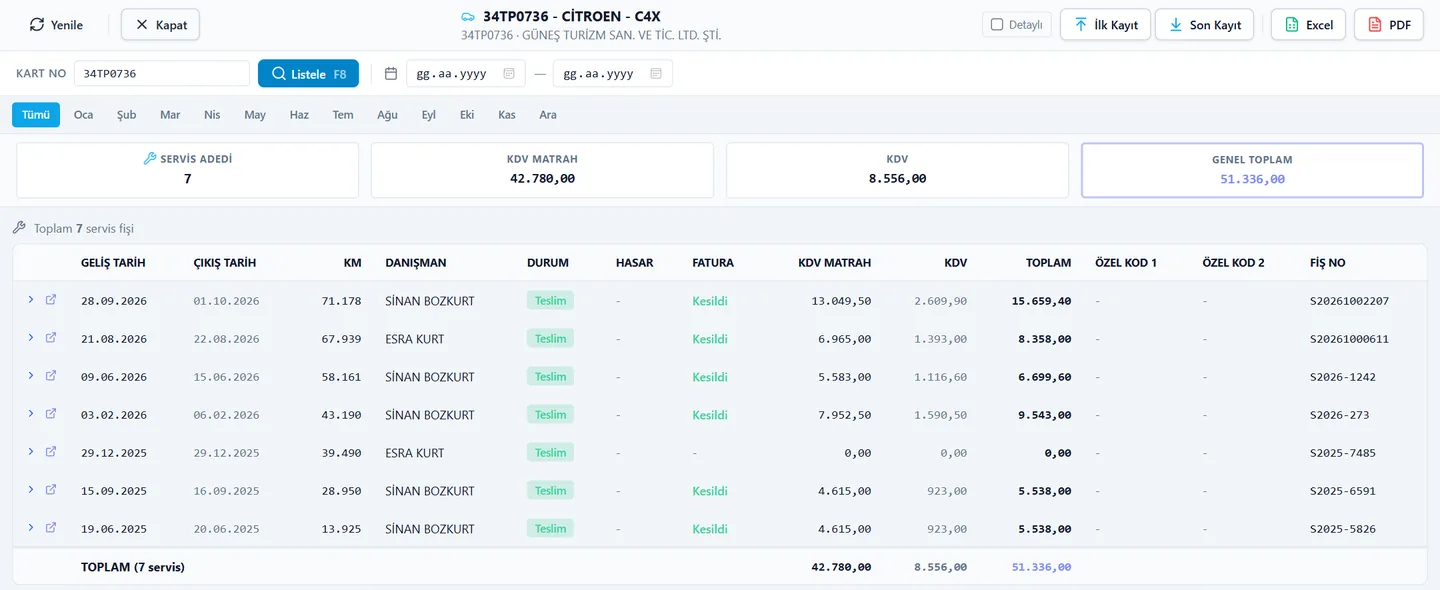This screenshot has height=590, width=1440.
Task: Open external link for 09.06.2026 service row
Action: click(51, 376)
